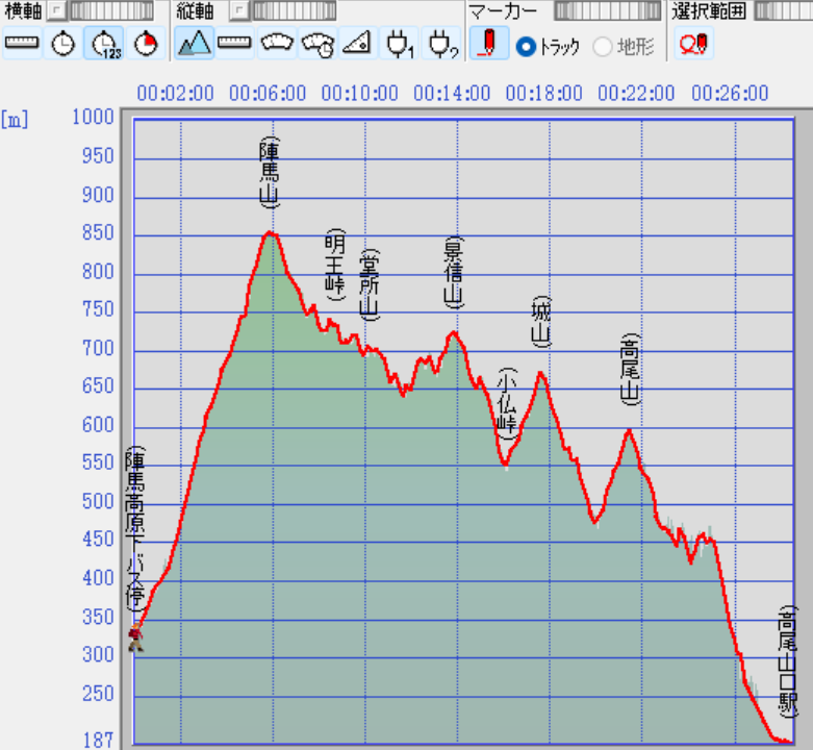Click the 縦軸 section label
This screenshot has width=813, height=750.
click(194, 11)
